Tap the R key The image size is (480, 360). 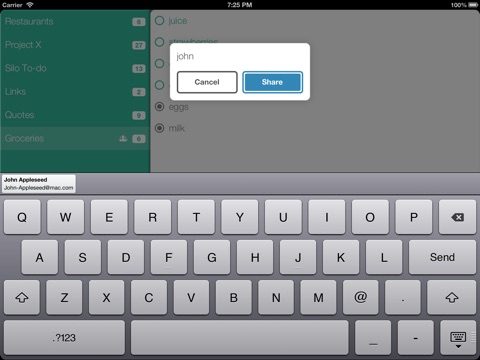point(153,217)
